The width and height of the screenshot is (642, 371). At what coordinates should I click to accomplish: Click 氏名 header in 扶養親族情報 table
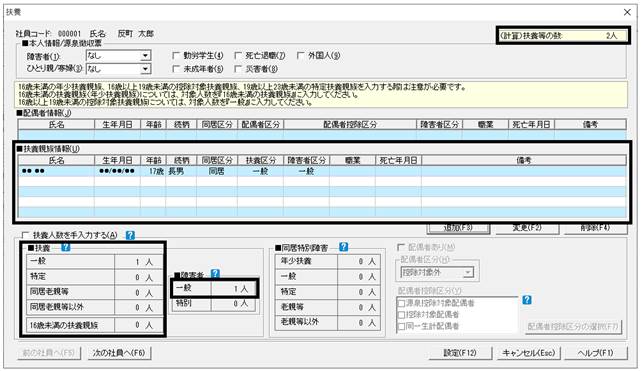point(56,160)
